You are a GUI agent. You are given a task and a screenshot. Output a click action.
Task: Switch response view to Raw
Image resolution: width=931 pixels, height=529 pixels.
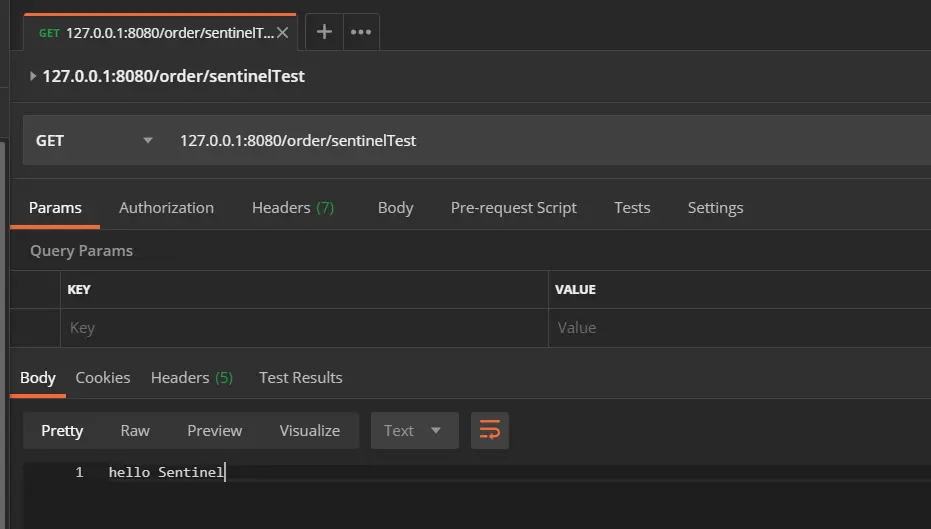click(135, 431)
